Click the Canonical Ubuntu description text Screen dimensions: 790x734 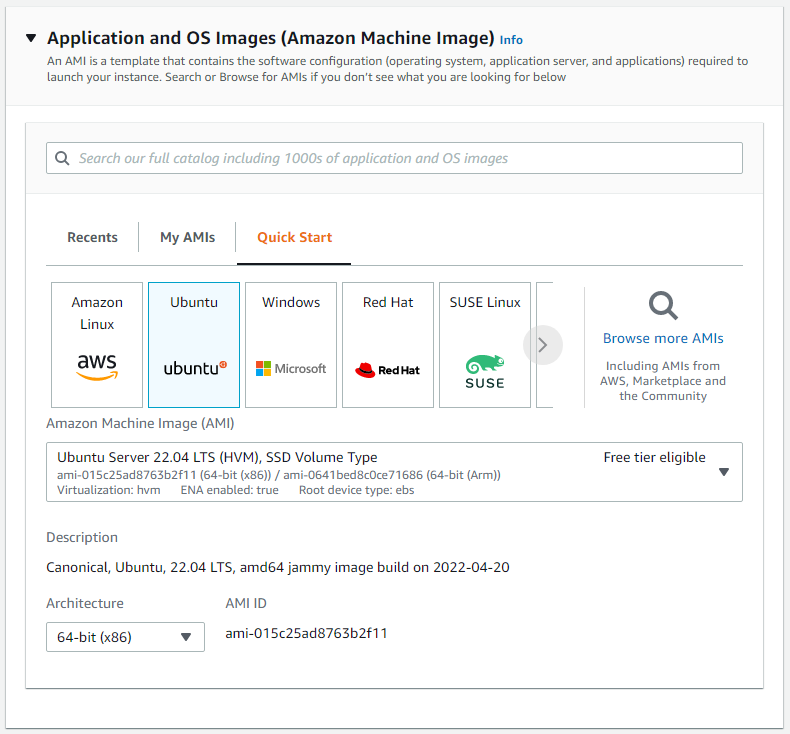280,567
